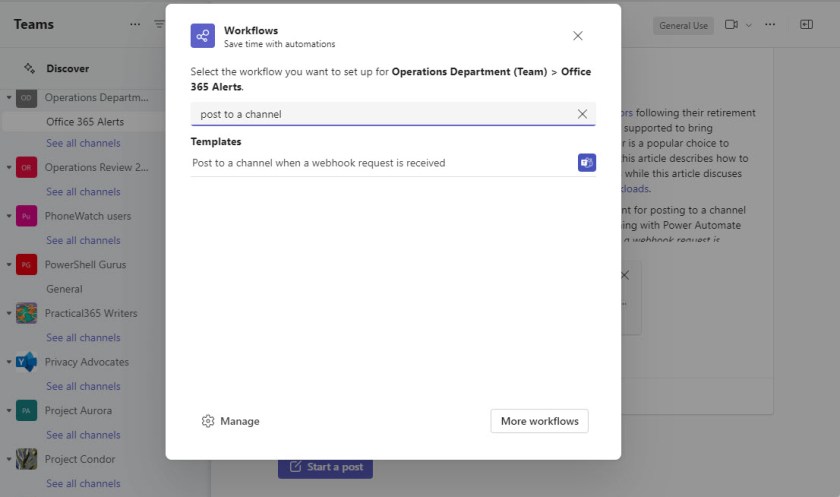Collapse the Project Condor team

point(9,460)
